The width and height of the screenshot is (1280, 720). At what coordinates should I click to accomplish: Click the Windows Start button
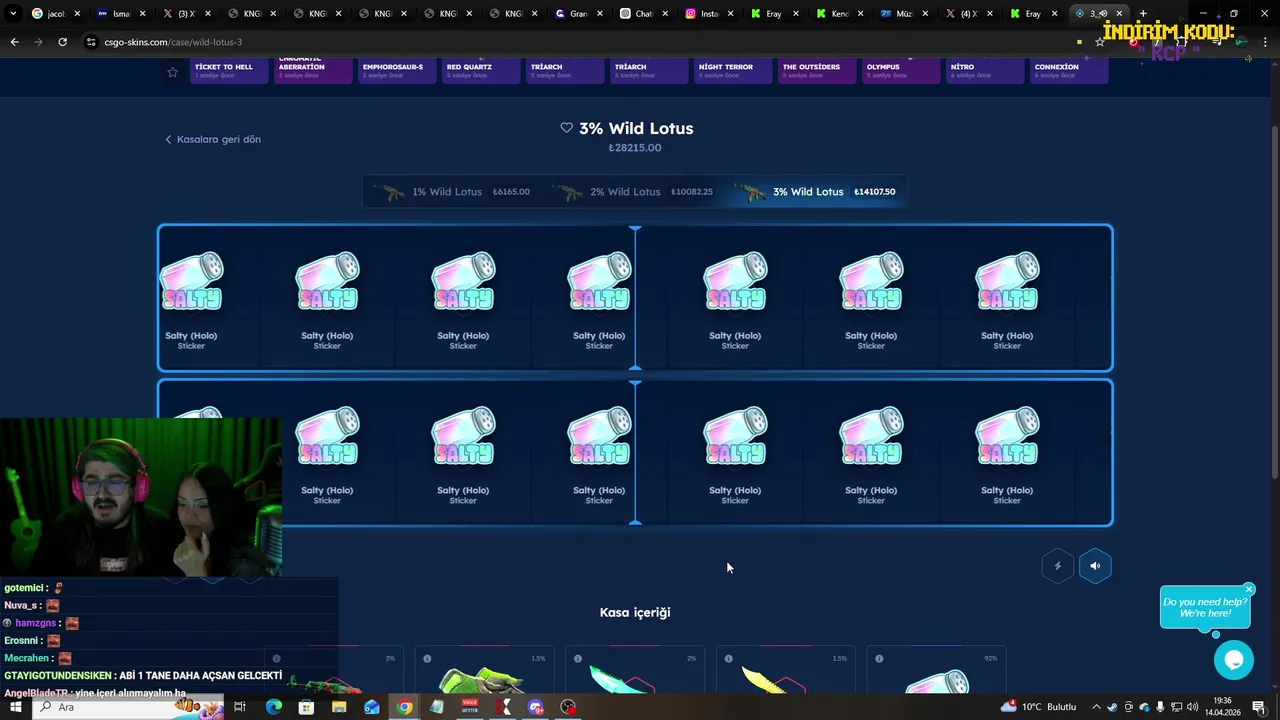[x=15, y=707]
